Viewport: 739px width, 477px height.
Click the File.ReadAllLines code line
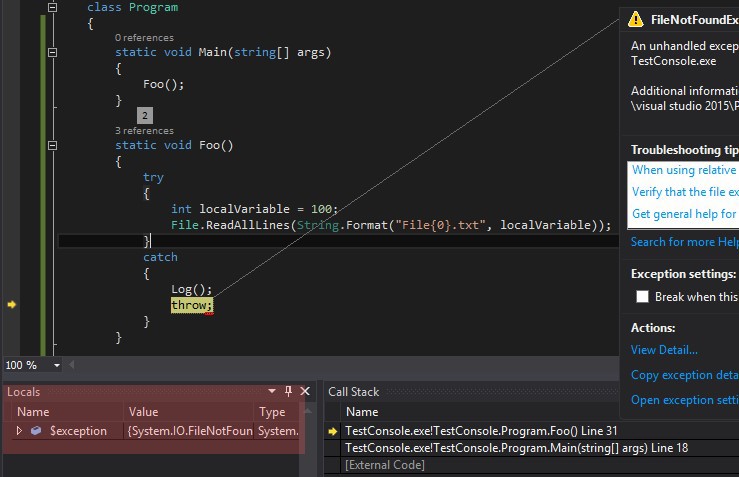pyautogui.click(x=391, y=225)
